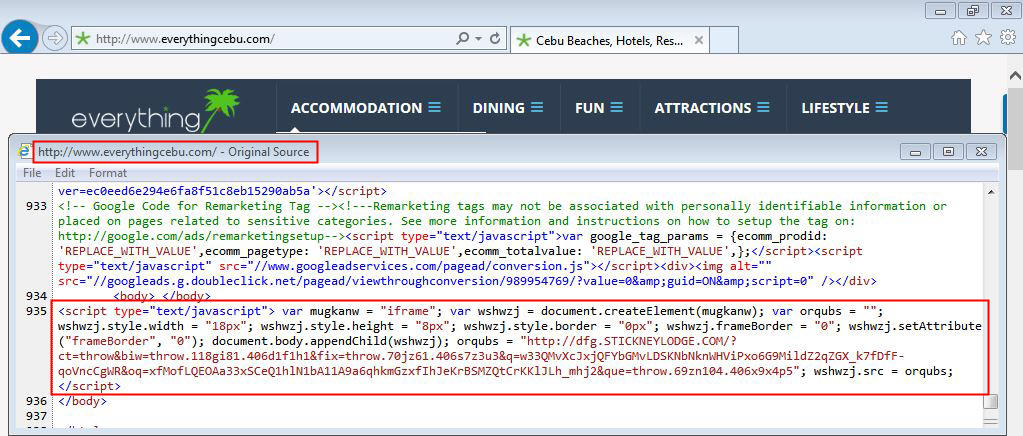Screen dimensions: 1023x436
Task: Click the green star favicon in address bar
Action: pos(82,39)
